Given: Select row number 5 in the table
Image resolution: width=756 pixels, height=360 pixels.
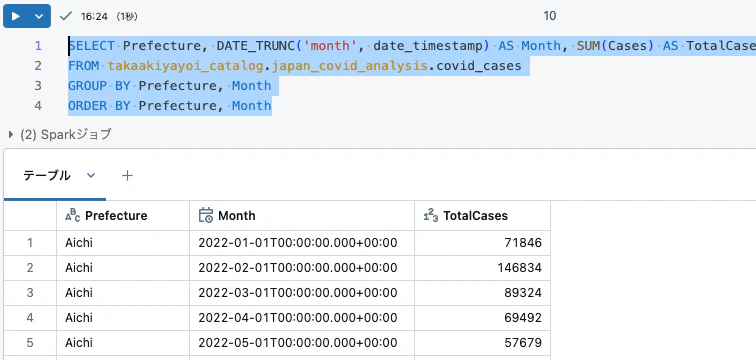Looking at the screenshot, I should coord(30,343).
